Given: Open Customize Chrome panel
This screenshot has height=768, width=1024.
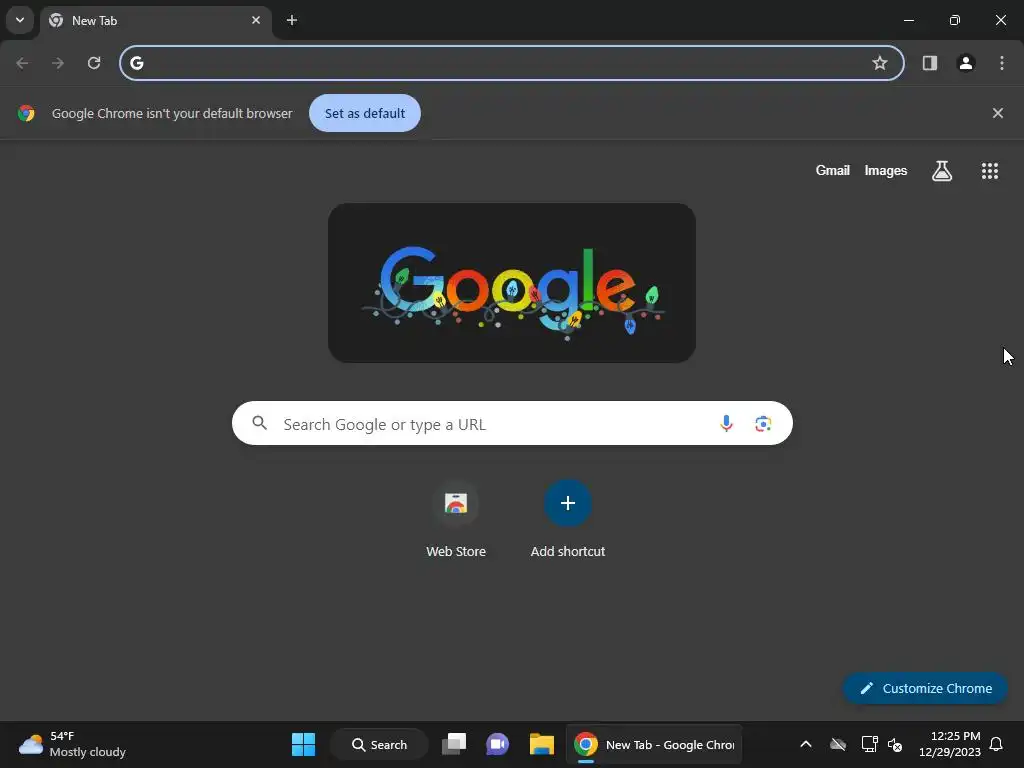Looking at the screenshot, I should point(925,688).
